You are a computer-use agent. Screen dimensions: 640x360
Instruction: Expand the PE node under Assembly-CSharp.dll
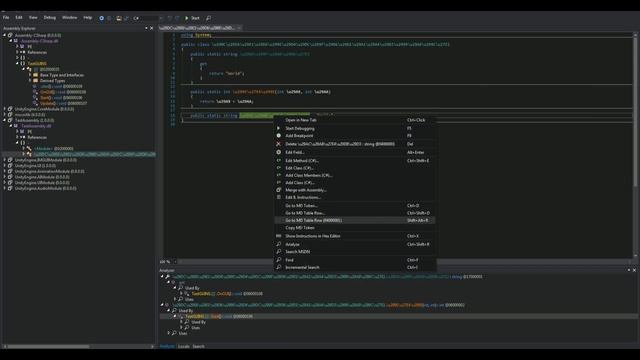(x=18, y=47)
